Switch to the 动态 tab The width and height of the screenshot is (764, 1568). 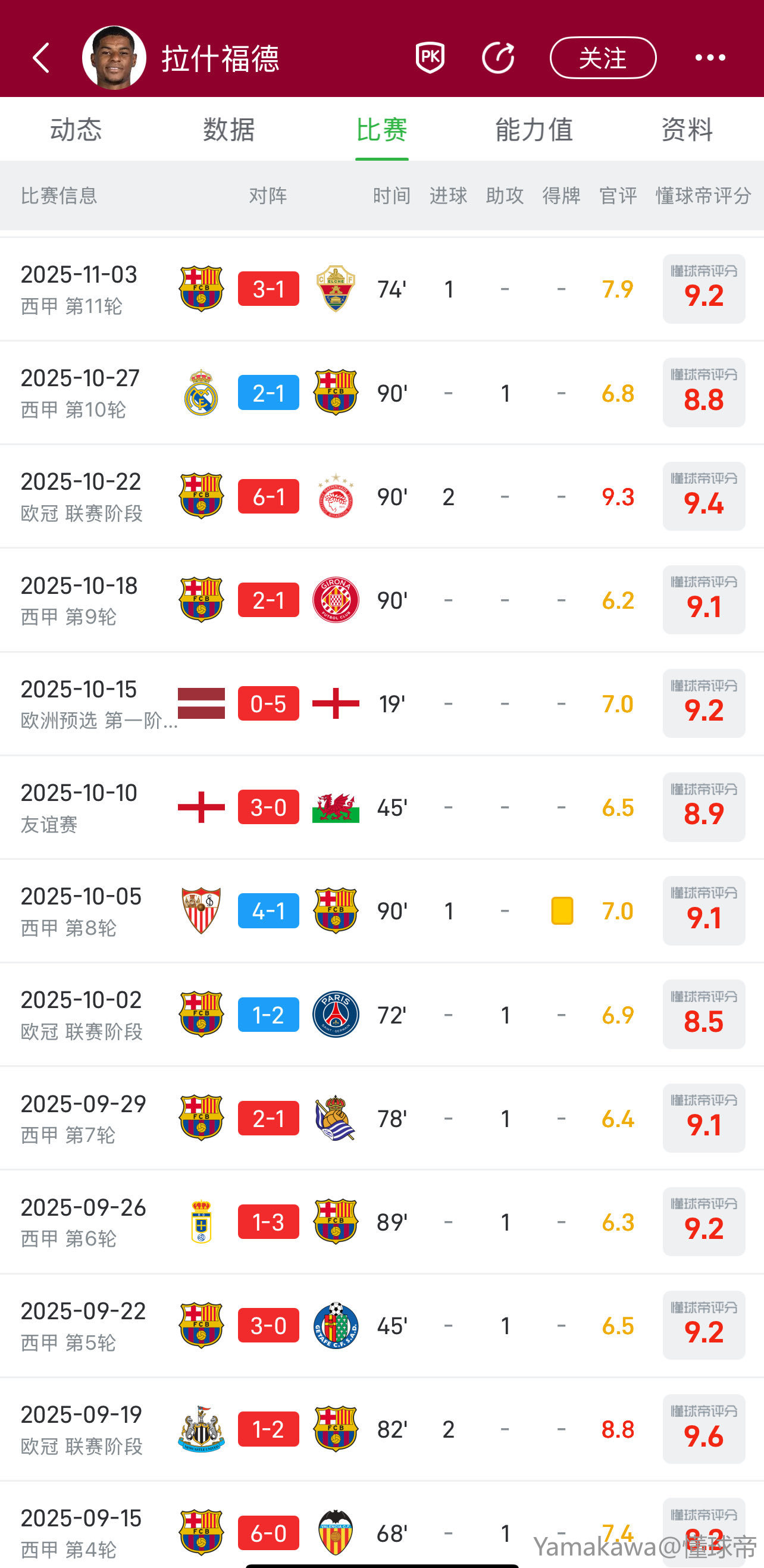pyautogui.click(x=76, y=130)
